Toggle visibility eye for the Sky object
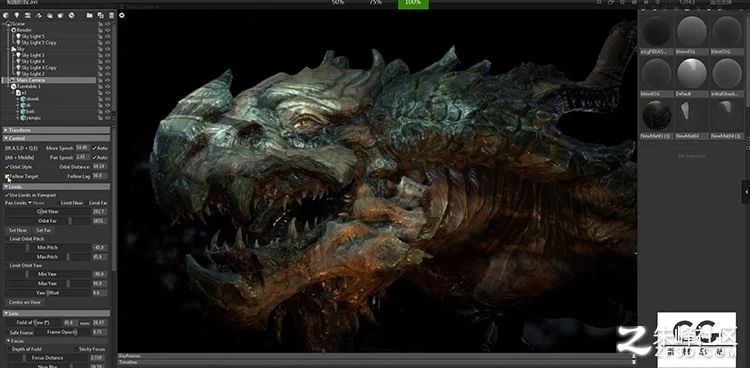This screenshot has width=750, height=368. pyautogui.click(x=108, y=49)
